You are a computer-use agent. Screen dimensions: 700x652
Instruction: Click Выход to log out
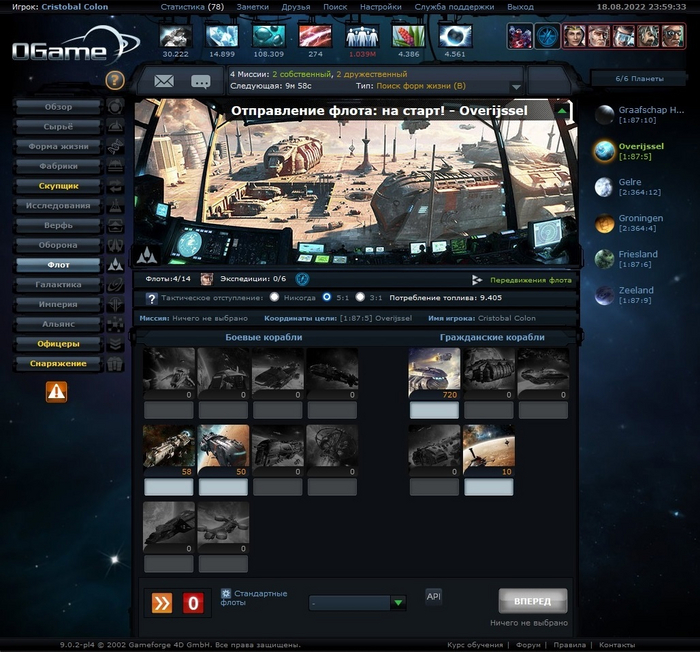(521, 7)
